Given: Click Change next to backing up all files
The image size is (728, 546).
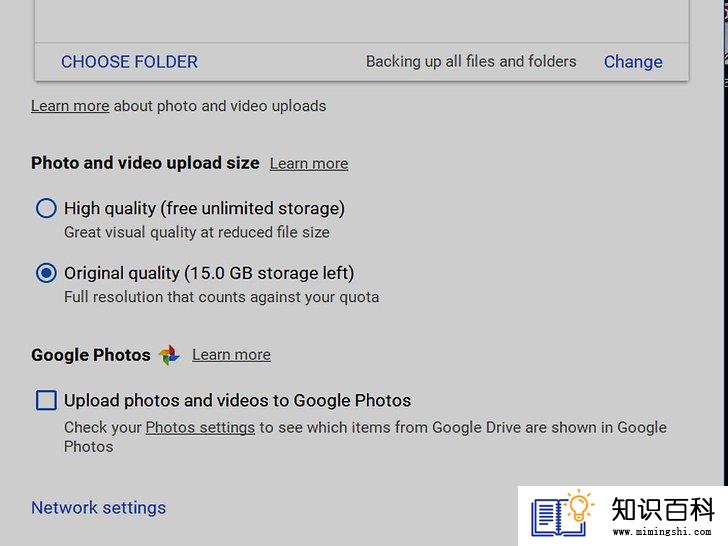Looking at the screenshot, I should click(633, 62).
